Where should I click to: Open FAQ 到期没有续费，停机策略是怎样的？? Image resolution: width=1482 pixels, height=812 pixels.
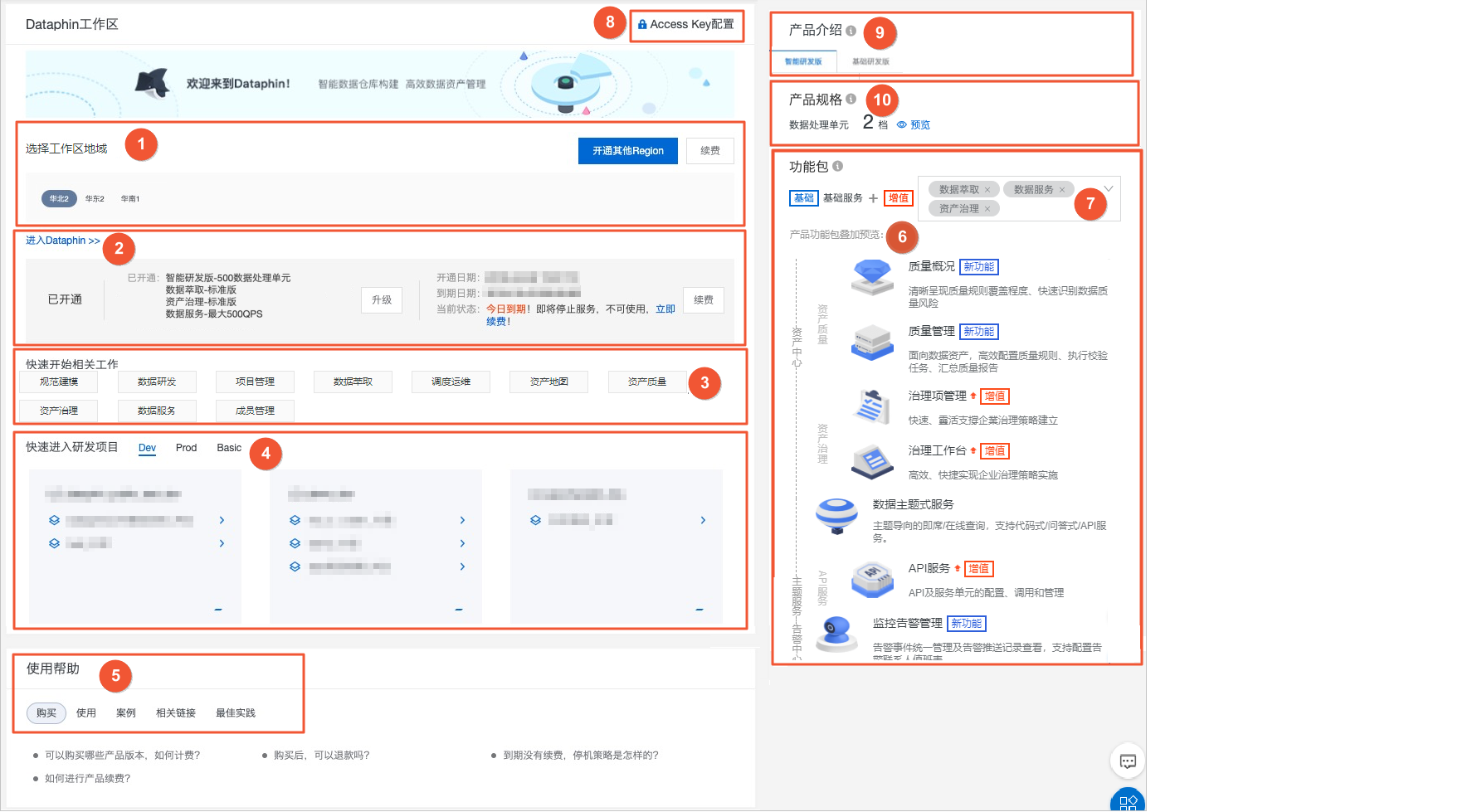581,756
